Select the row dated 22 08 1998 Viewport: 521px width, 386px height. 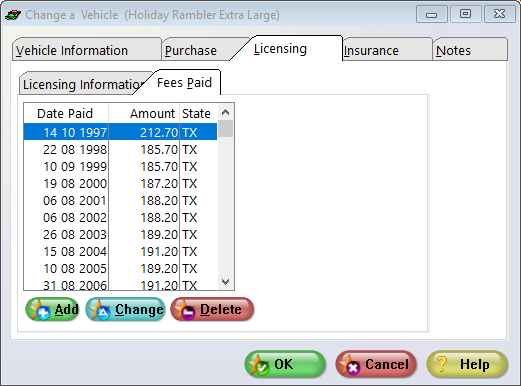tap(120, 149)
